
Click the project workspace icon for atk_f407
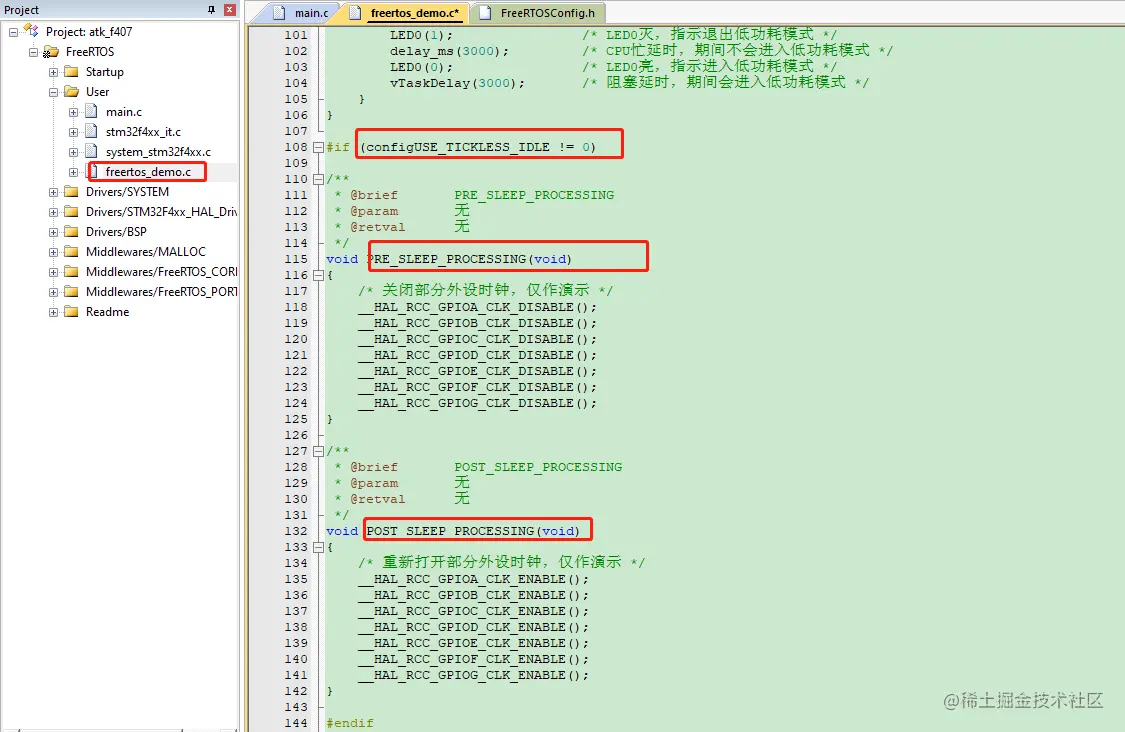31,31
